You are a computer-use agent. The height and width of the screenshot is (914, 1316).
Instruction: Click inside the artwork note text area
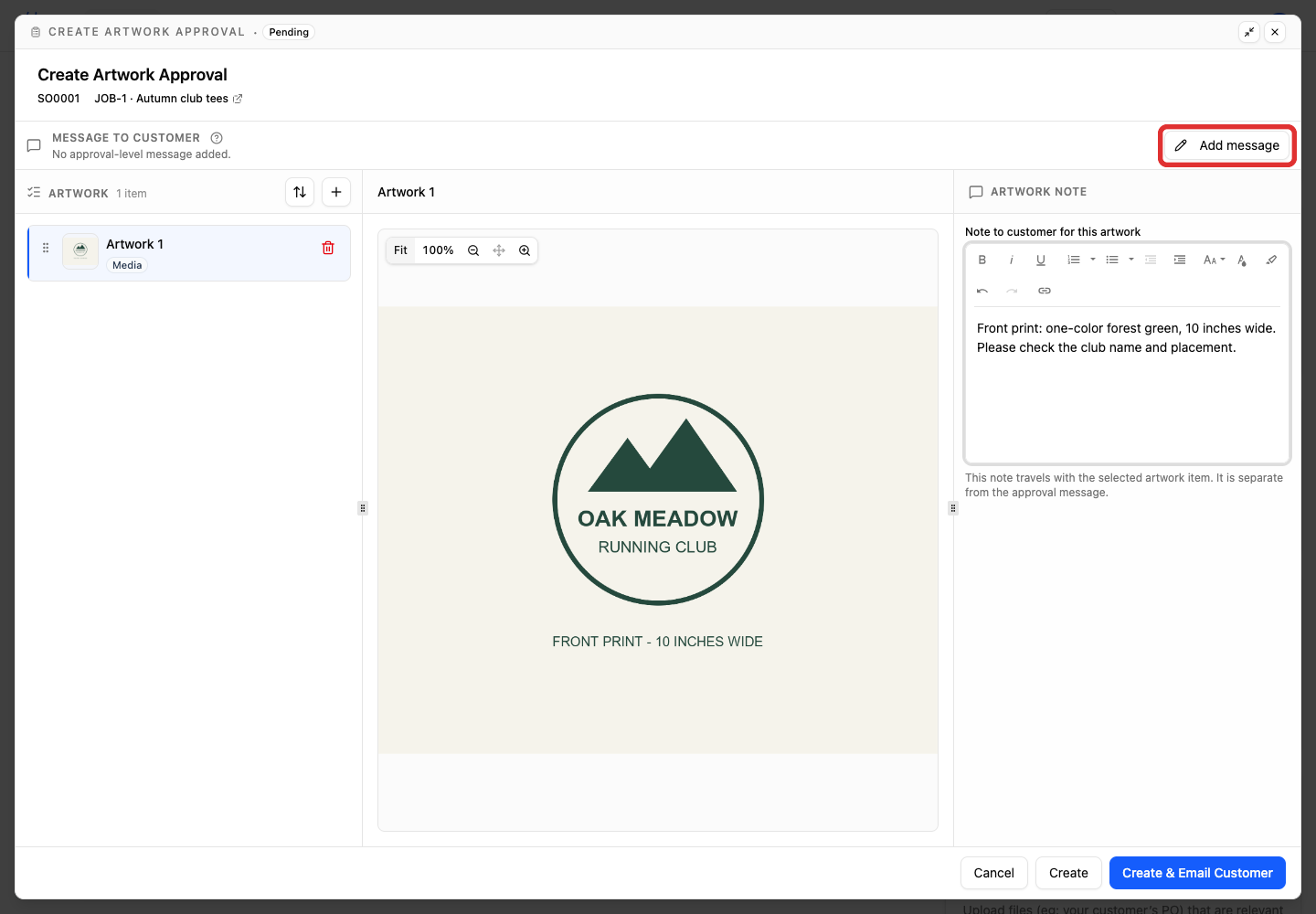point(1127,384)
